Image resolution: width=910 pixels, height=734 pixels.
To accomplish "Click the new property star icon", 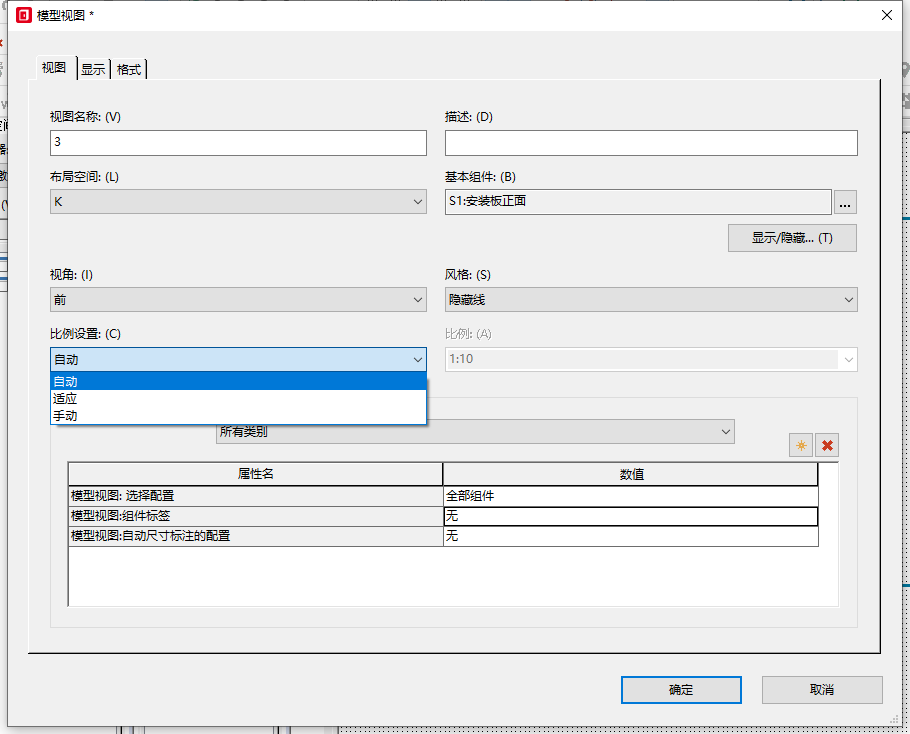I will tap(800, 446).
